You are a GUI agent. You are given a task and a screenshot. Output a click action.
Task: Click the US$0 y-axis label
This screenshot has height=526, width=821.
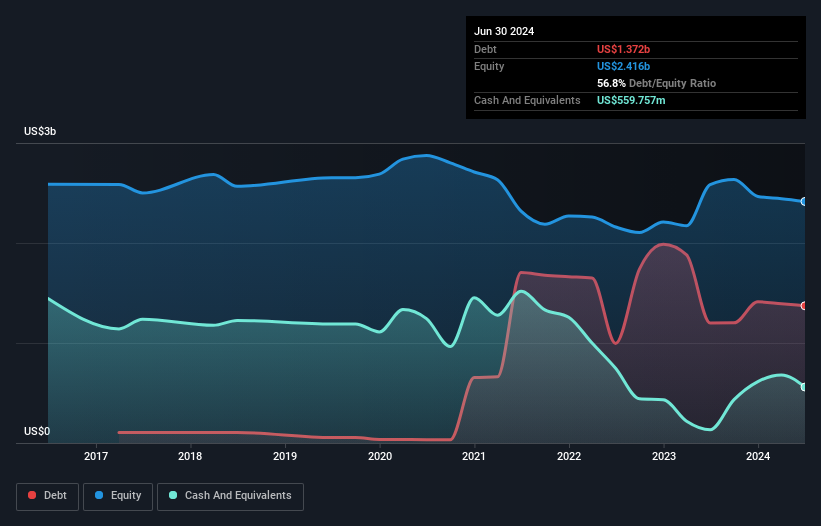pyautogui.click(x=37, y=431)
